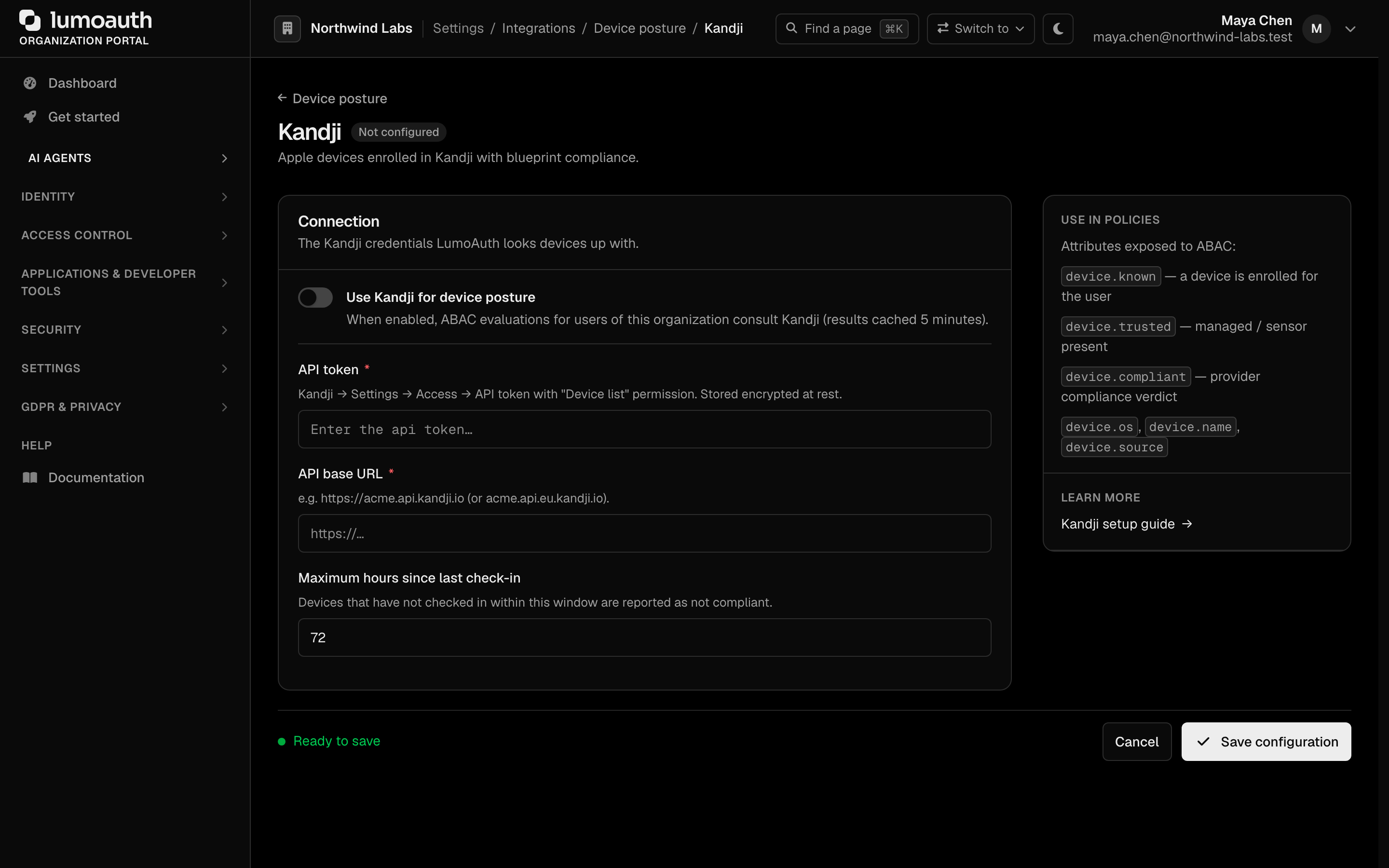Expand the GDPR & Privacy section

125,407
